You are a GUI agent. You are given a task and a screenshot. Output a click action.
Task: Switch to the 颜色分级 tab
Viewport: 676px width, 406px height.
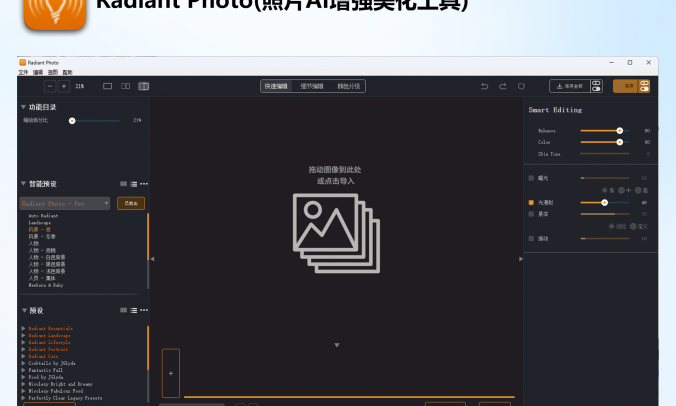(348, 86)
